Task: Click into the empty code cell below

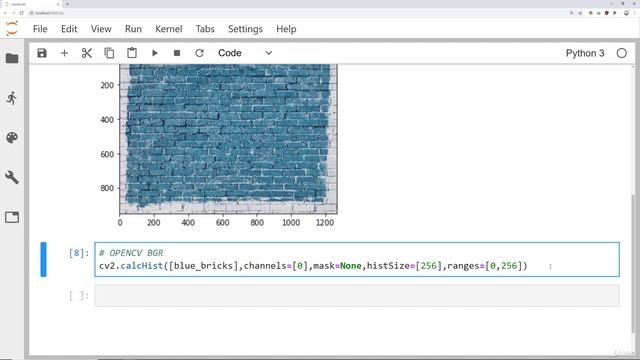Action: (x=357, y=296)
